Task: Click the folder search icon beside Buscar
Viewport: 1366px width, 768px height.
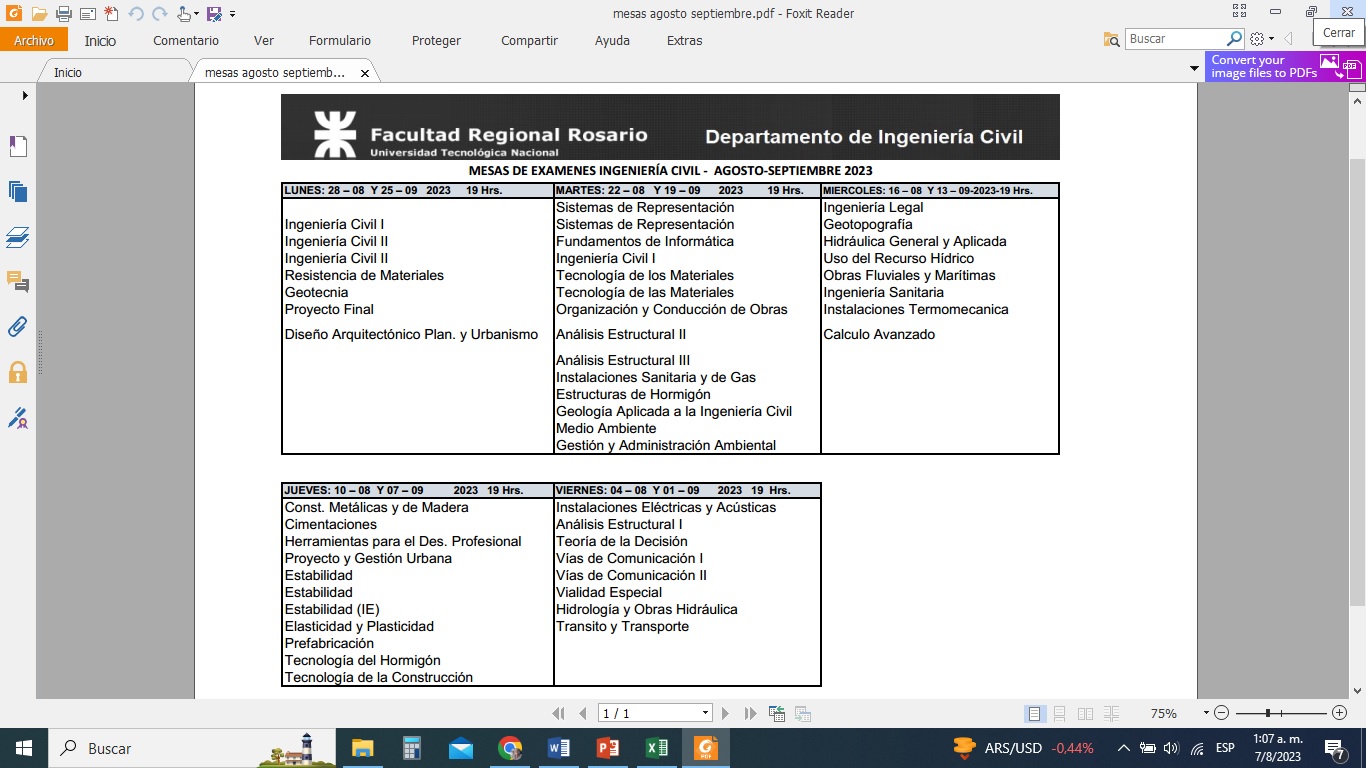Action: pyautogui.click(x=1111, y=39)
